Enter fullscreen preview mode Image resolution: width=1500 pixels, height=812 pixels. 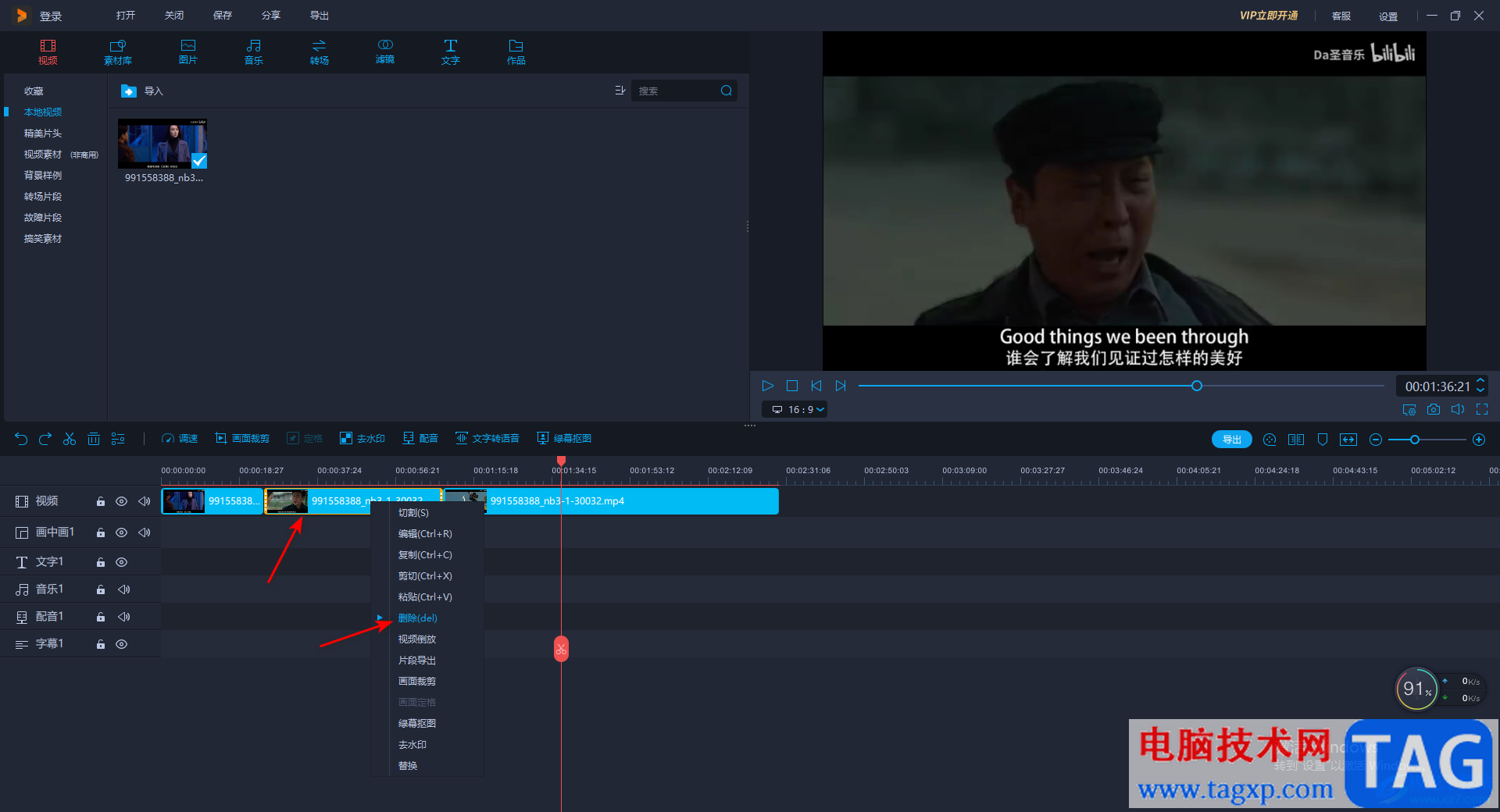tap(1482, 409)
